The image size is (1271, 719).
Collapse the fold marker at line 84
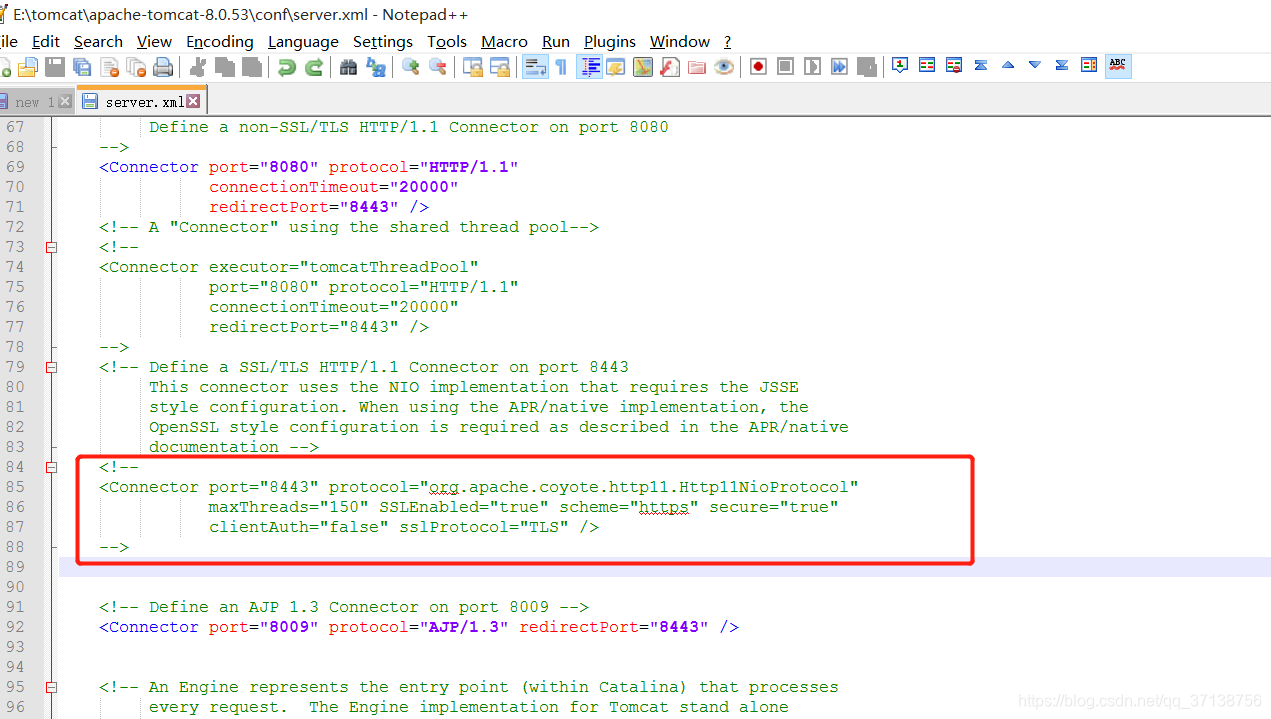(x=51, y=467)
